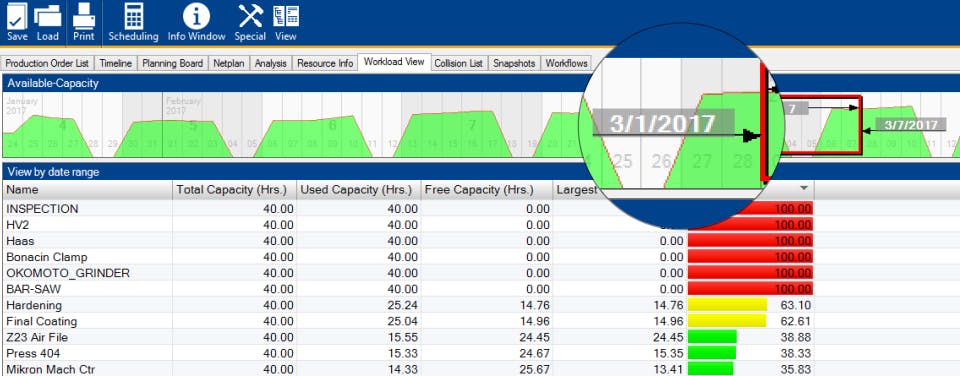Sort by Used Capacity (Hrs.) column header
Image resolution: width=960 pixels, height=376 pixels.
[359, 190]
